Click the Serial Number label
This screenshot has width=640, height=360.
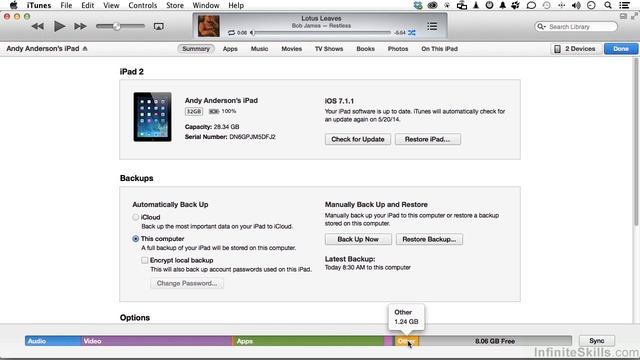[206, 137]
